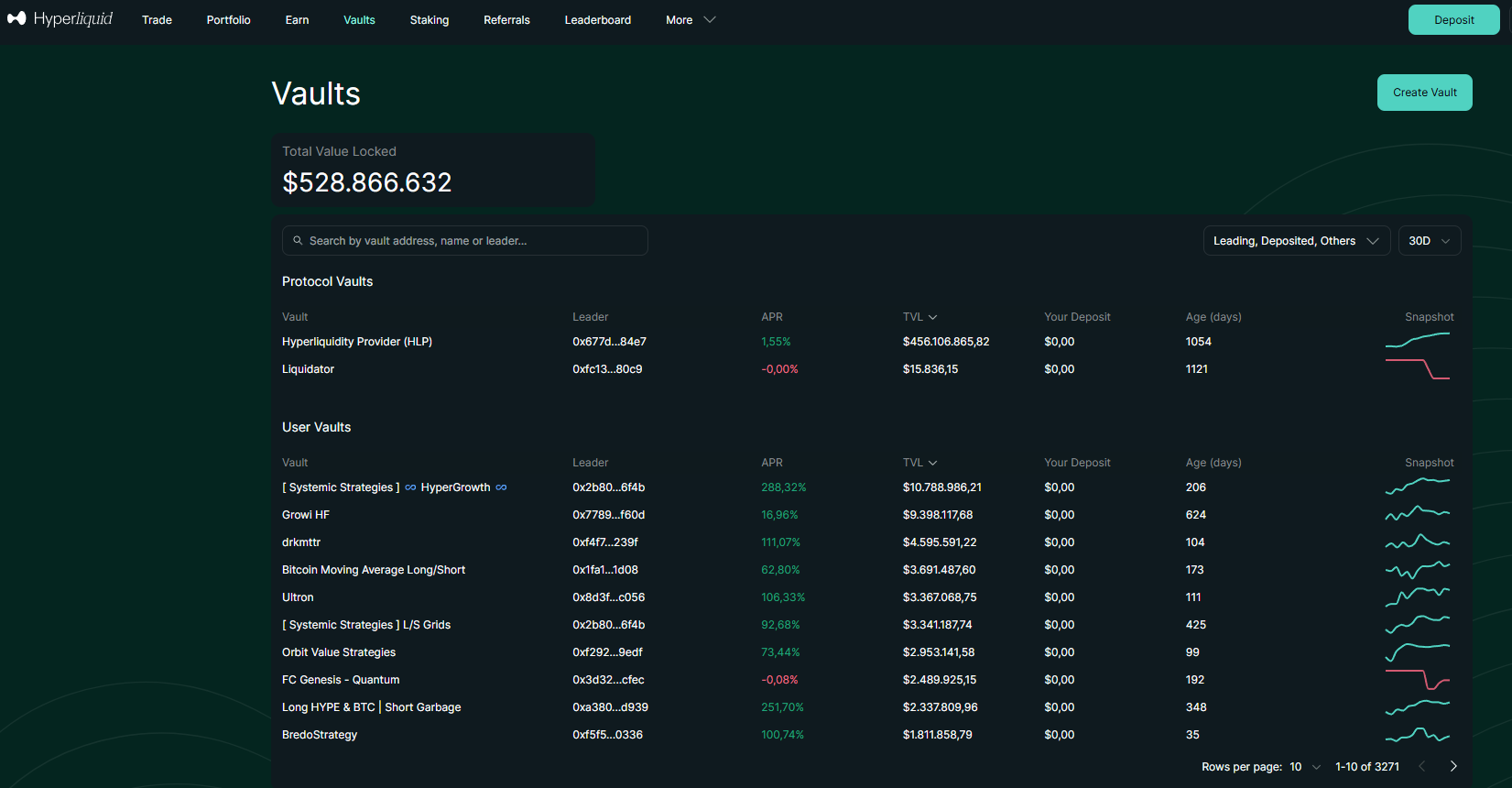Click the Create Vault button
The image size is (1512, 788).
[x=1425, y=93]
